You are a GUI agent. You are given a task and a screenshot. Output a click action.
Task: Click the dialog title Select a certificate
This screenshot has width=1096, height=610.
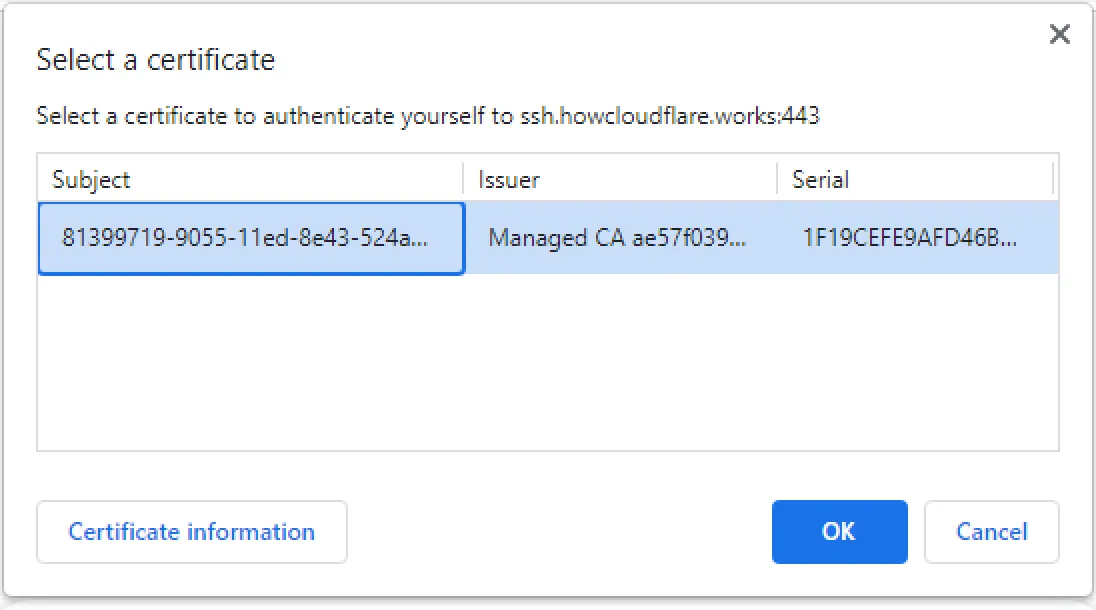pos(156,60)
